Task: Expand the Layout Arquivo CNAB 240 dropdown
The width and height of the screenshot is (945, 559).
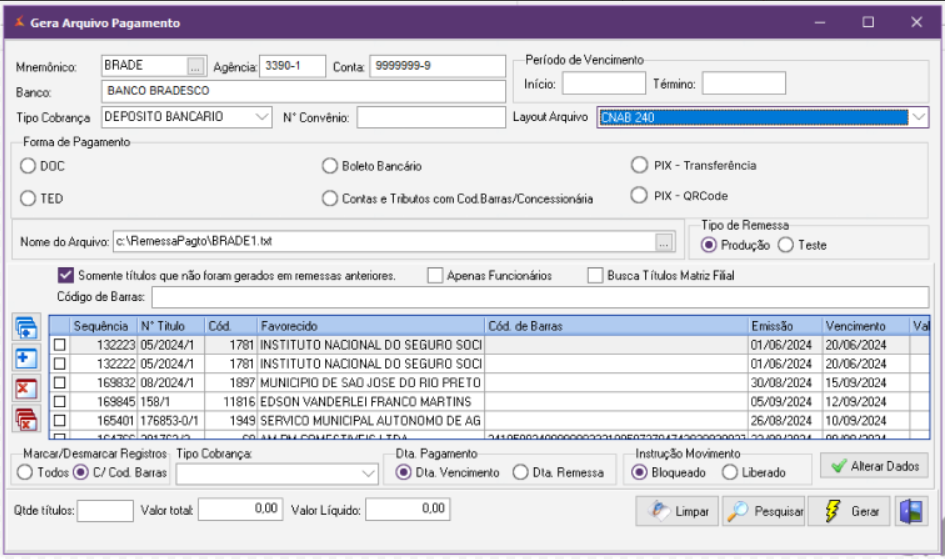Action: 920,117
